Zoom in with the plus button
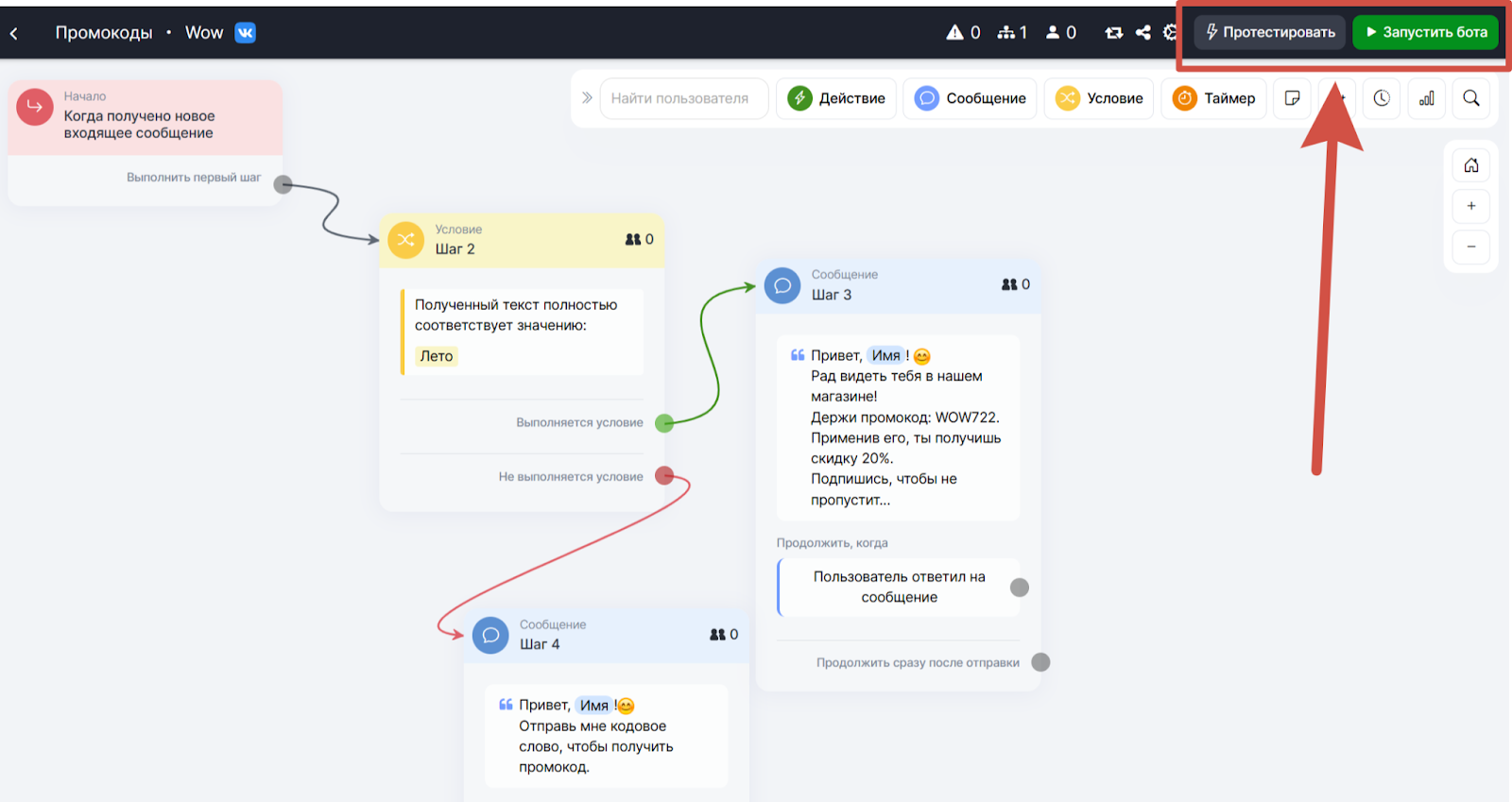1512x802 pixels. point(1471,206)
